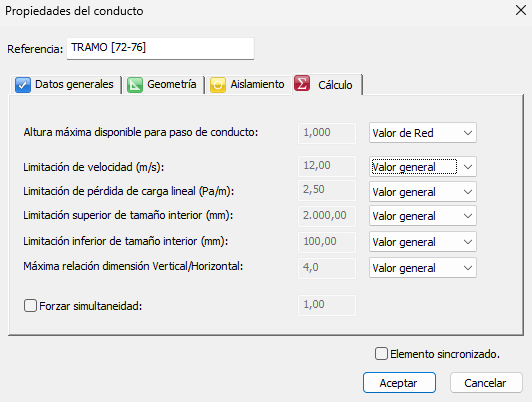Enable the Forzar simultaneidad checkbox
Screen dimensions: 532x402
pyautogui.click(x=30, y=306)
